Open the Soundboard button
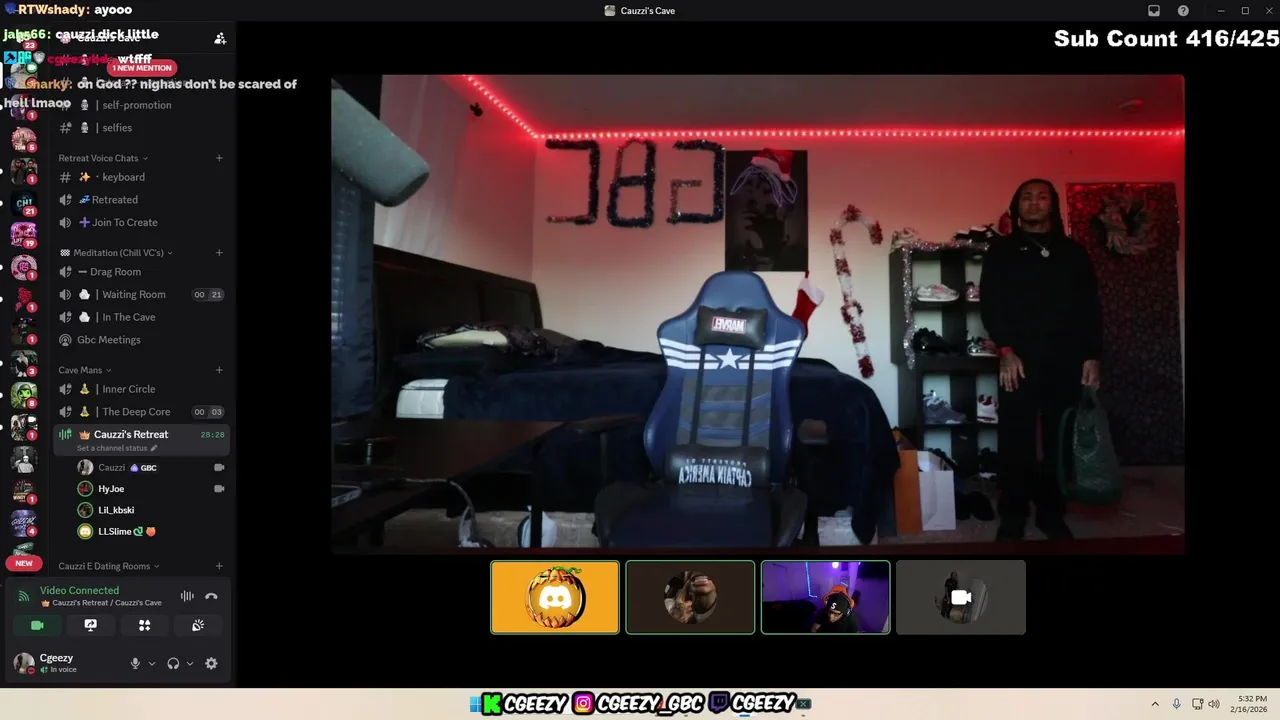The image size is (1280, 720). point(198,625)
